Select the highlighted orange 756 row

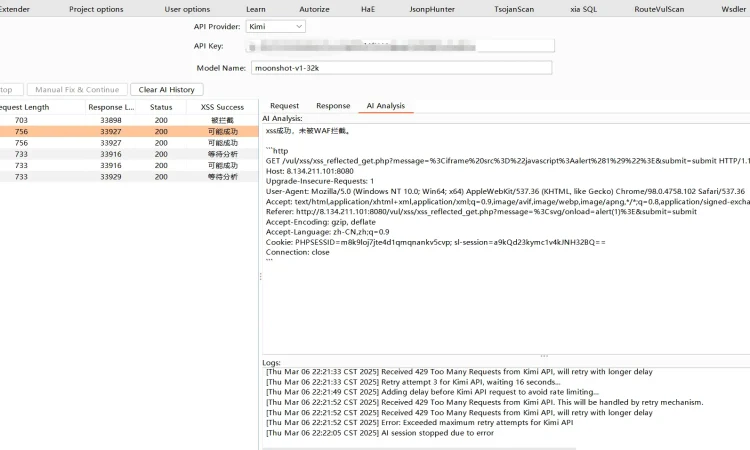pyautogui.click(x=129, y=132)
